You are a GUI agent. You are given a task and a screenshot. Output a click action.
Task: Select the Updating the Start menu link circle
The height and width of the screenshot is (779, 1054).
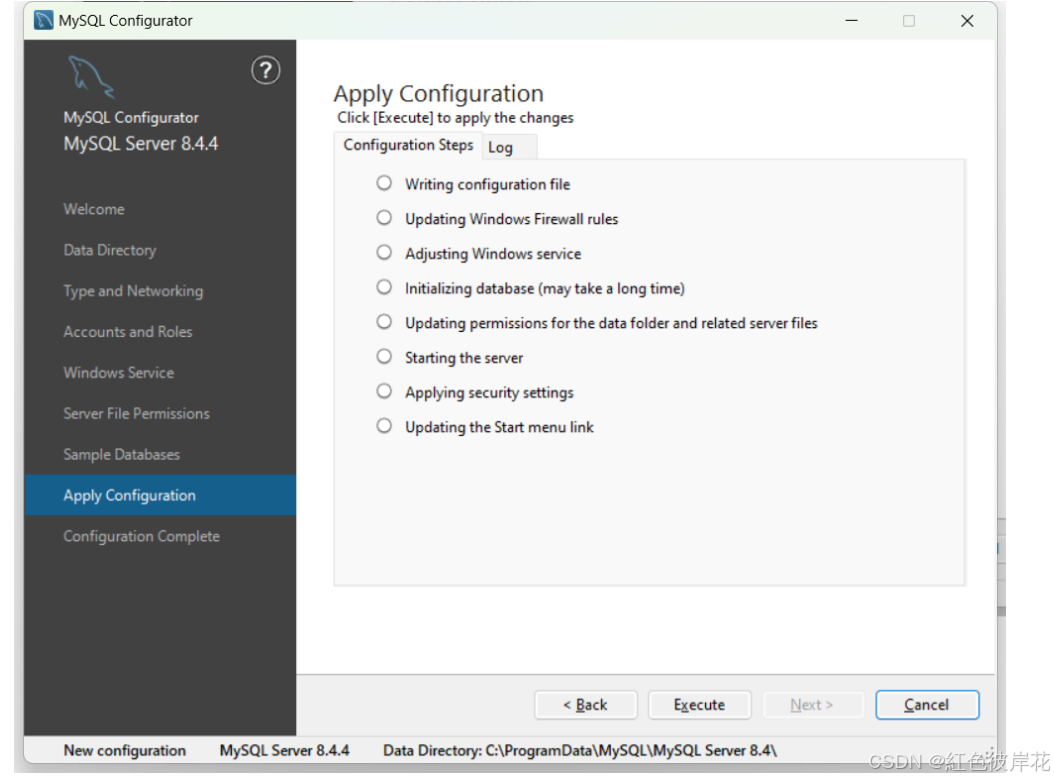[x=384, y=426]
